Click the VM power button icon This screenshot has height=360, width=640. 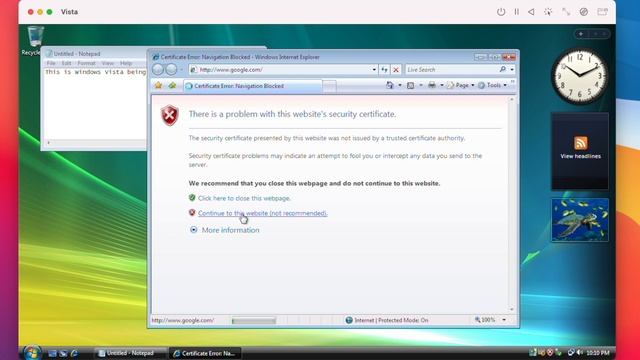[501, 12]
